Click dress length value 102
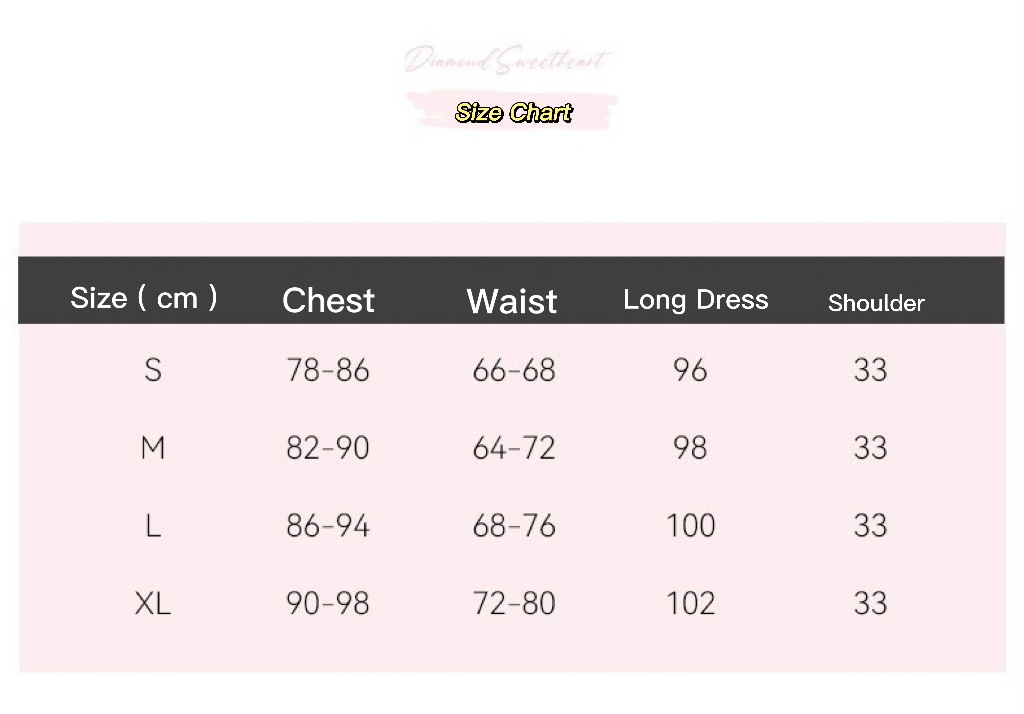Screen dimensions: 1024x714 coord(690,604)
